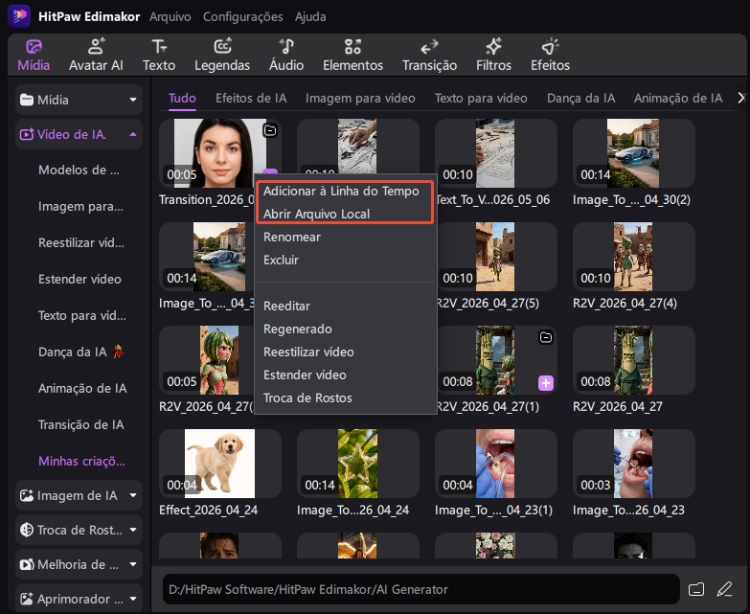
Task: Open Imagem para... sidebar item
Action: (80, 207)
